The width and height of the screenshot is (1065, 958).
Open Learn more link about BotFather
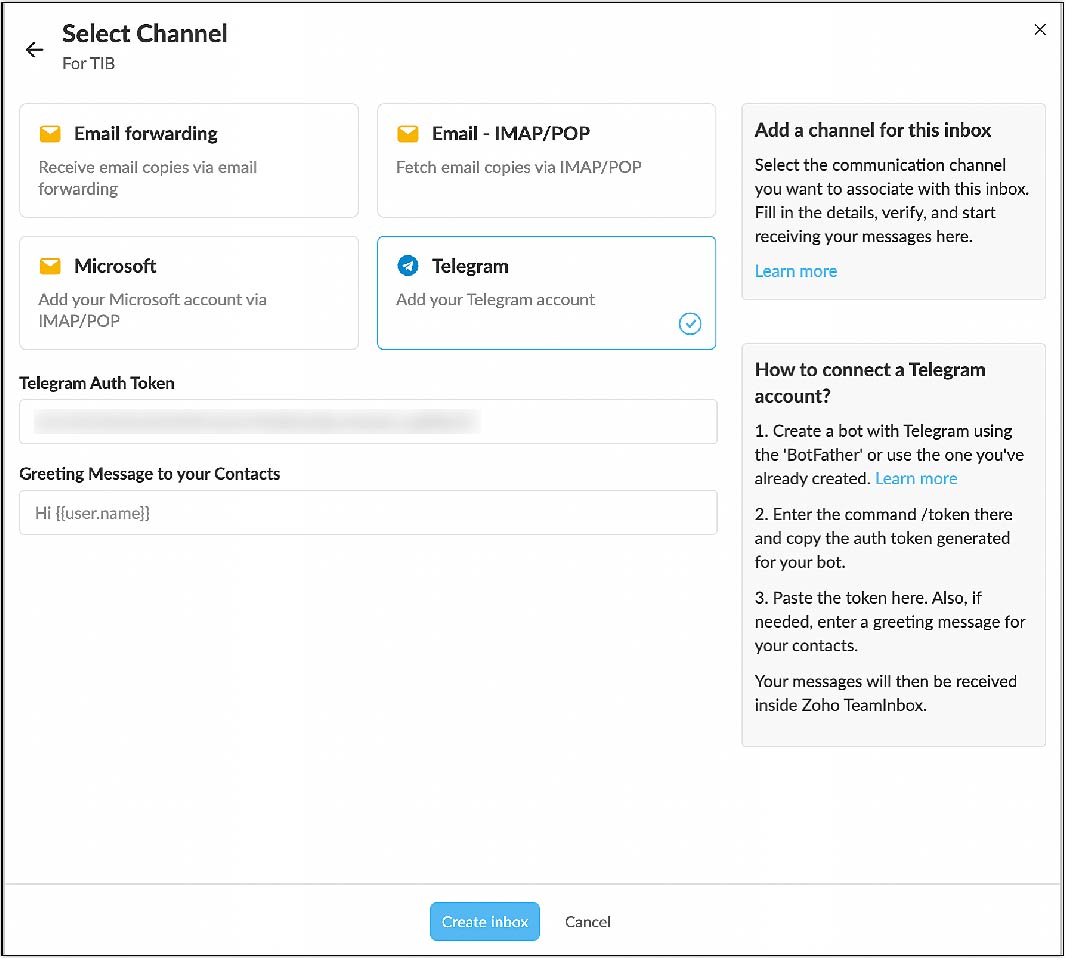916,478
